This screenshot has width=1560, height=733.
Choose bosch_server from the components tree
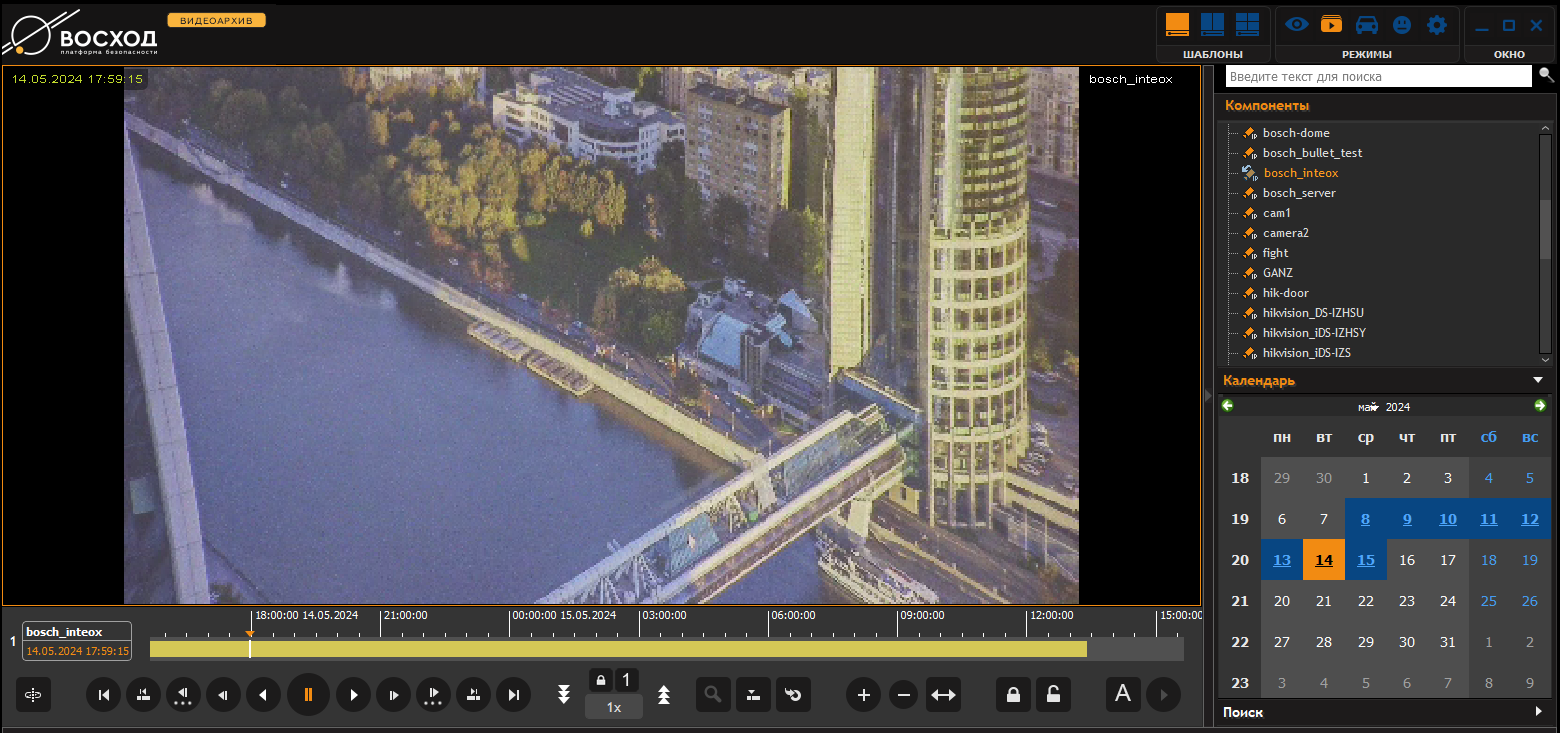tap(1298, 193)
